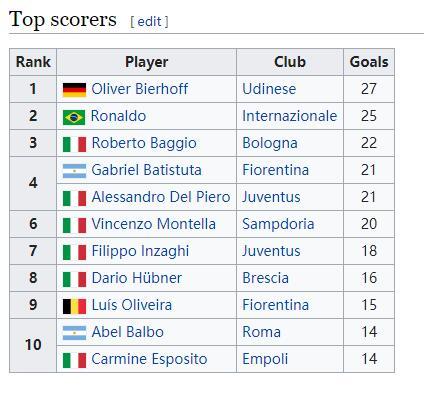Click the Argentine flag beside Abel Balbo
The height and width of the screenshot is (394, 424).
pos(74,333)
